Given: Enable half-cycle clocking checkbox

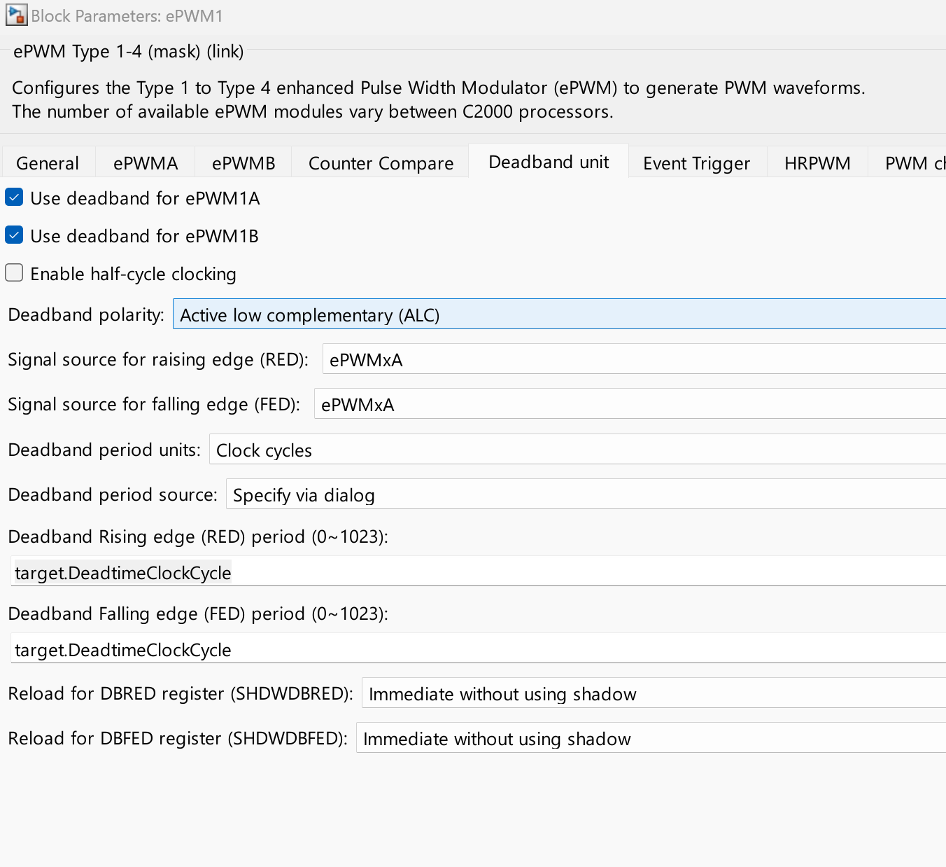Looking at the screenshot, I should coord(14,273).
